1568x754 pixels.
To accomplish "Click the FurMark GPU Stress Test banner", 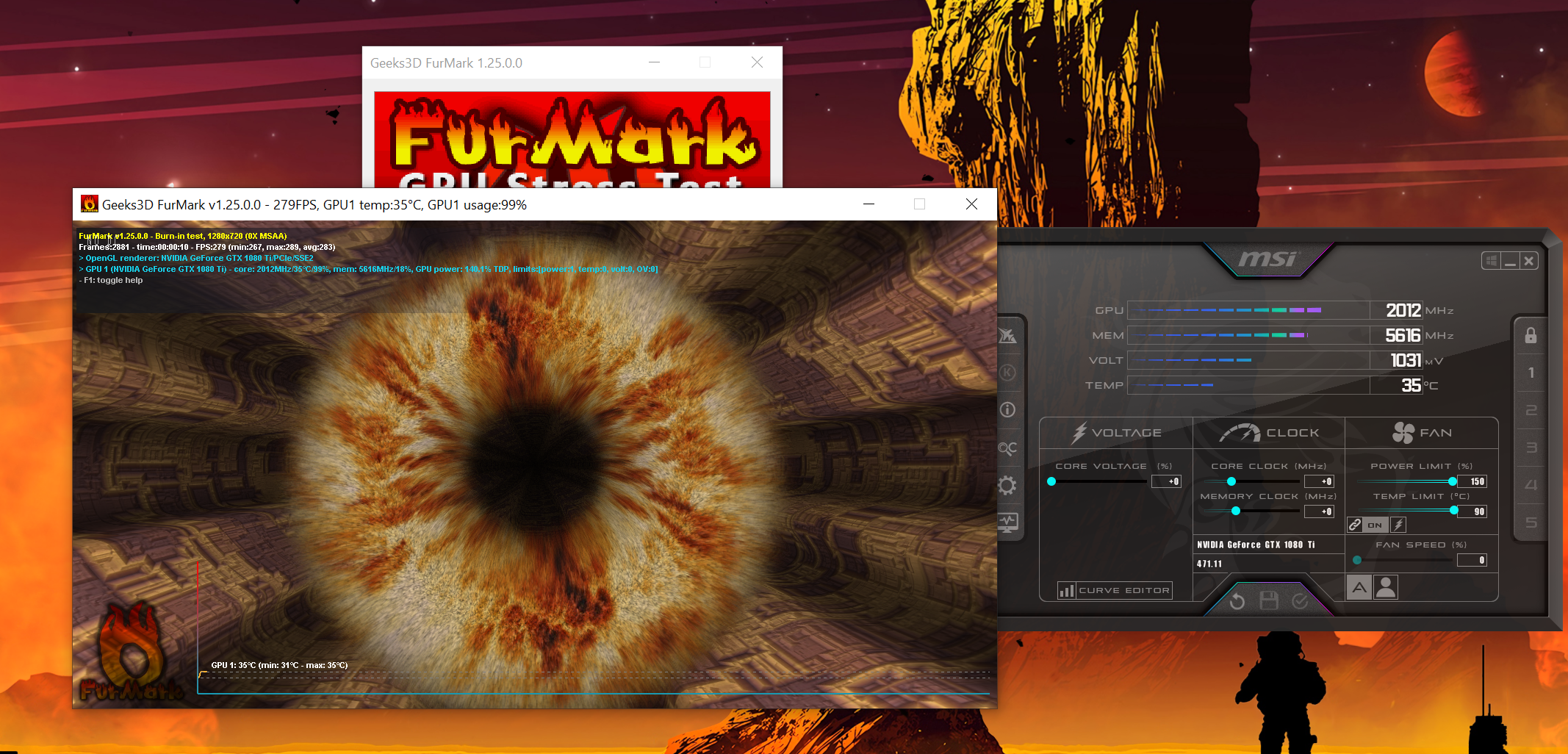I will point(572,140).
